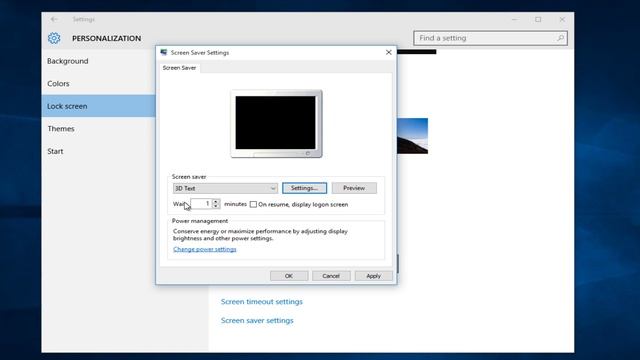Open the 3D Text screen saver dropdown
The height and width of the screenshot is (360, 640).
(x=225, y=188)
